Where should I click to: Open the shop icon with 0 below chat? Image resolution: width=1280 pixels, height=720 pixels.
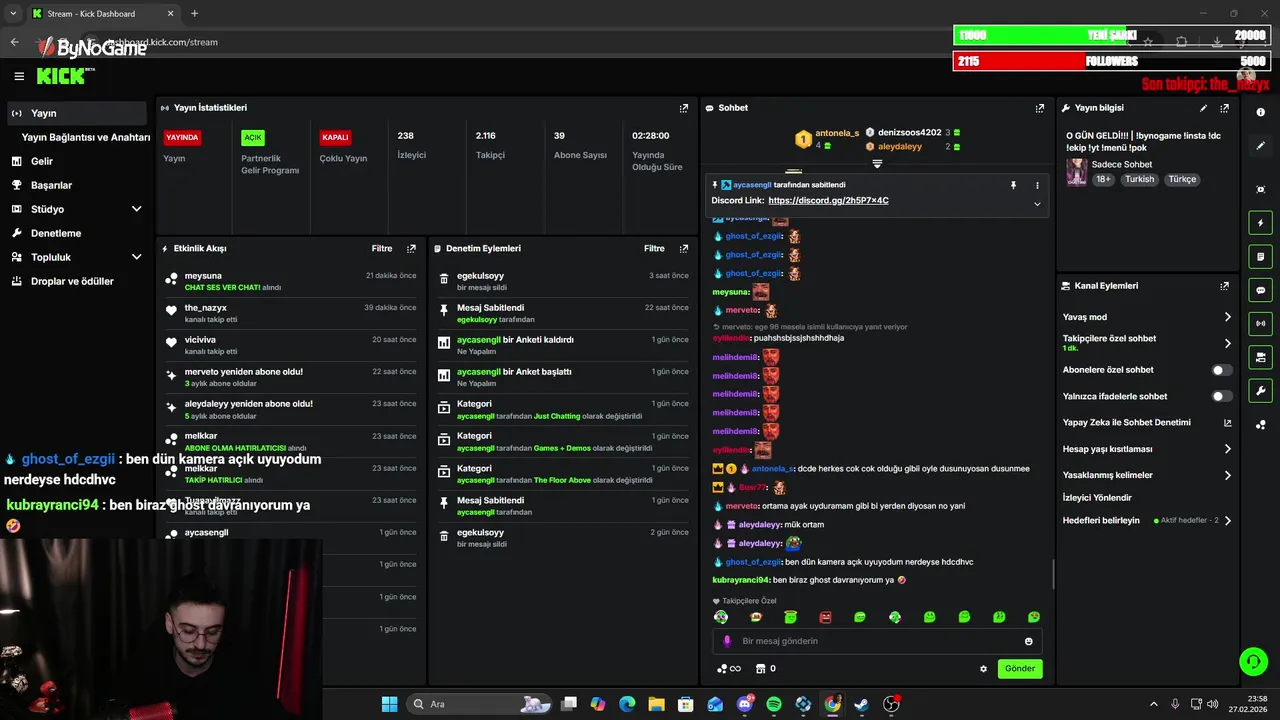(x=765, y=668)
